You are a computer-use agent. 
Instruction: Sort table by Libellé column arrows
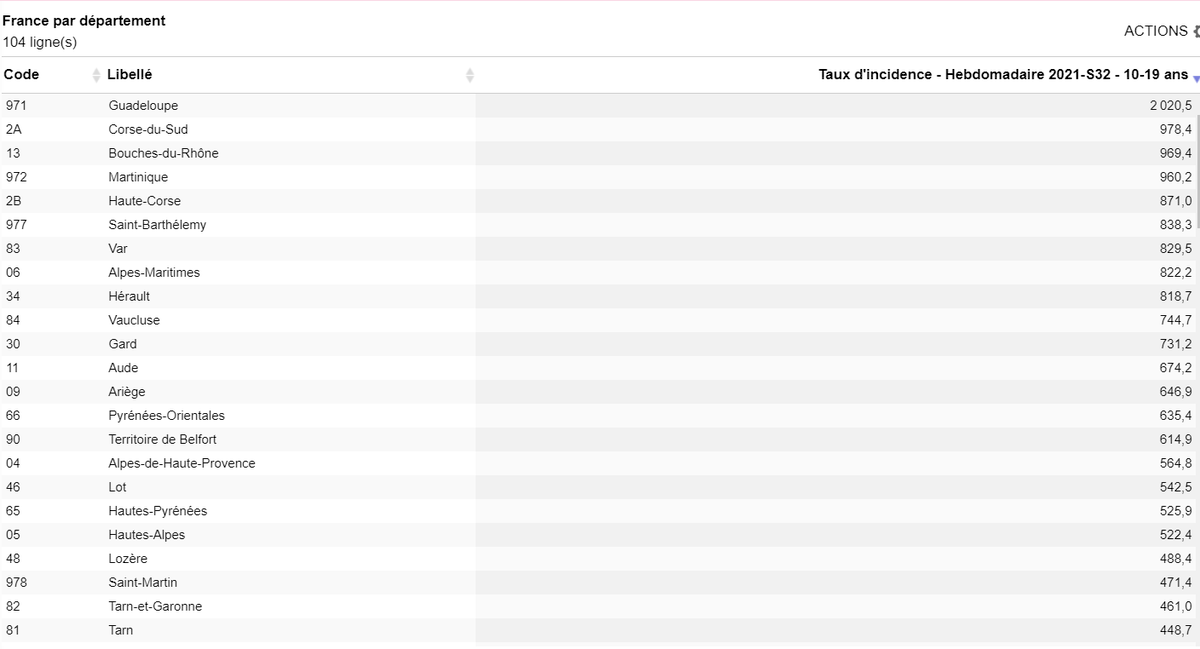(470, 75)
